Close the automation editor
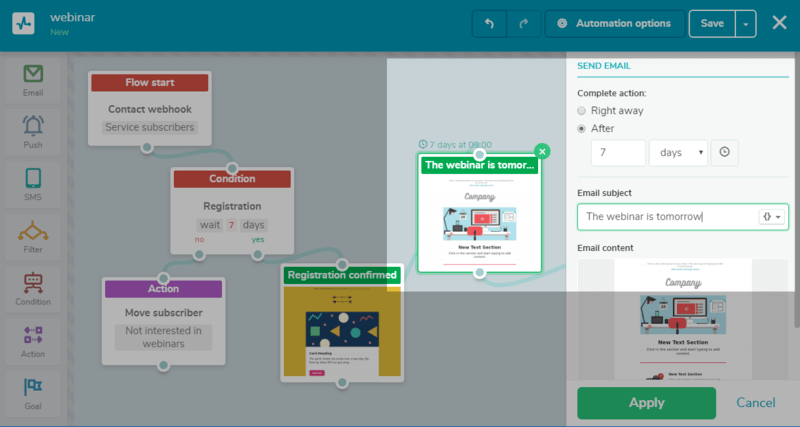Image resolution: width=800 pixels, height=427 pixels. pyautogui.click(x=779, y=22)
